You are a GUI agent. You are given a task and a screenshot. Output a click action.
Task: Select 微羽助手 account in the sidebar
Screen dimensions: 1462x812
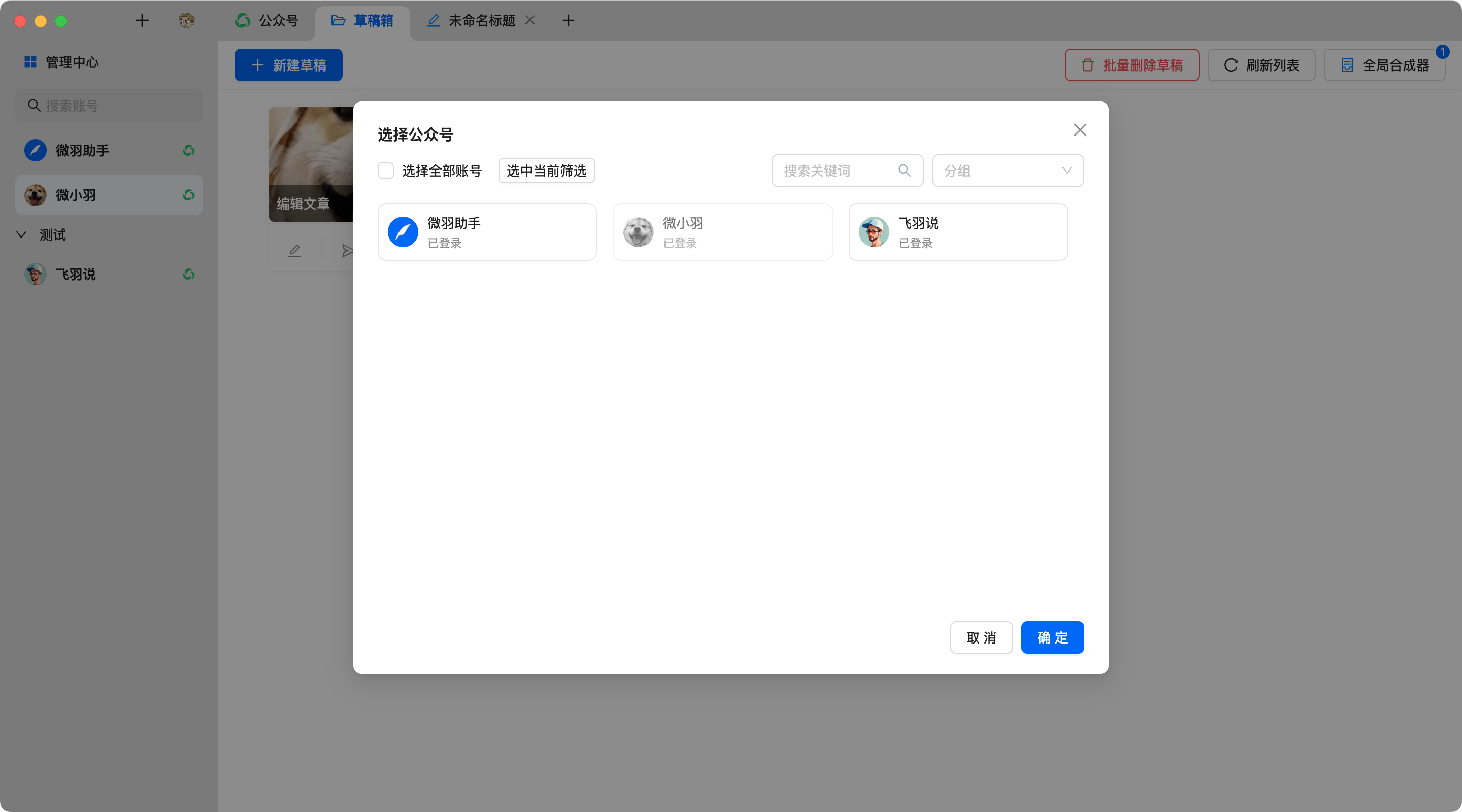tap(109, 150)
